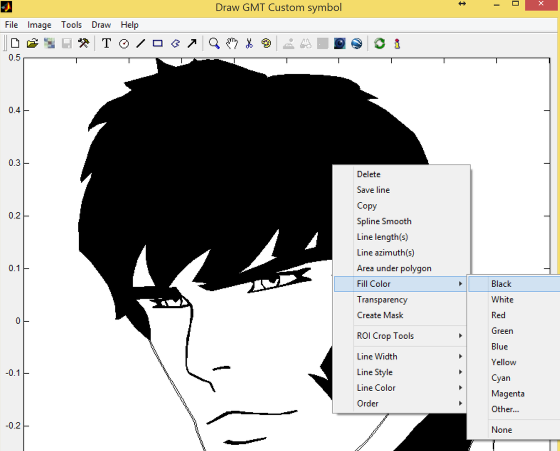This screenshot has width=560, height=451.
Task: Click the app logo in title bar
Action: tap(6, 6)
